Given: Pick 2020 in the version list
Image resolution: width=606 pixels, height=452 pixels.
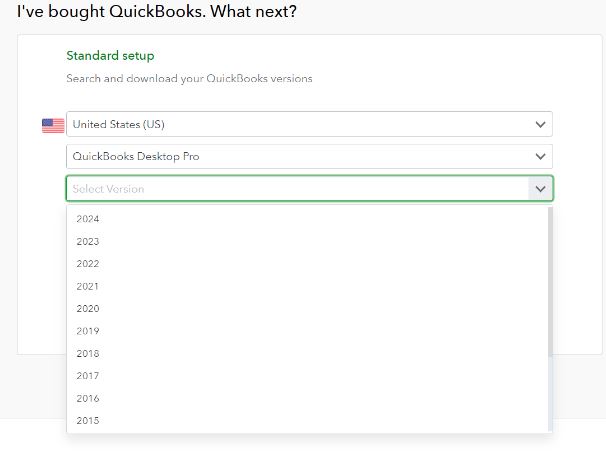Looking at the screenshot, I should point(307,309).
